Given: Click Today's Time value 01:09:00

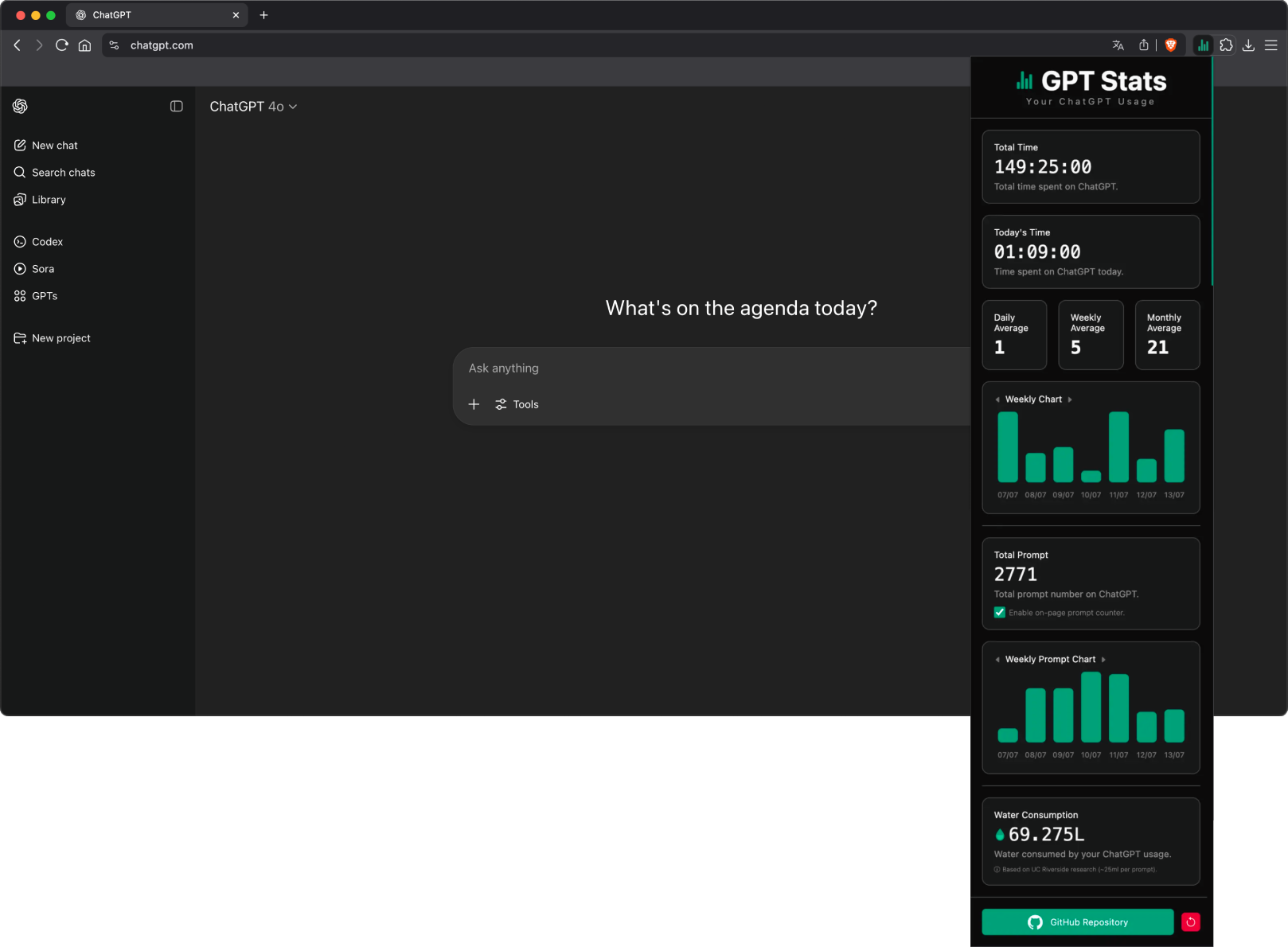Looking at the screenshot, I should click(x=1037, y=252).
